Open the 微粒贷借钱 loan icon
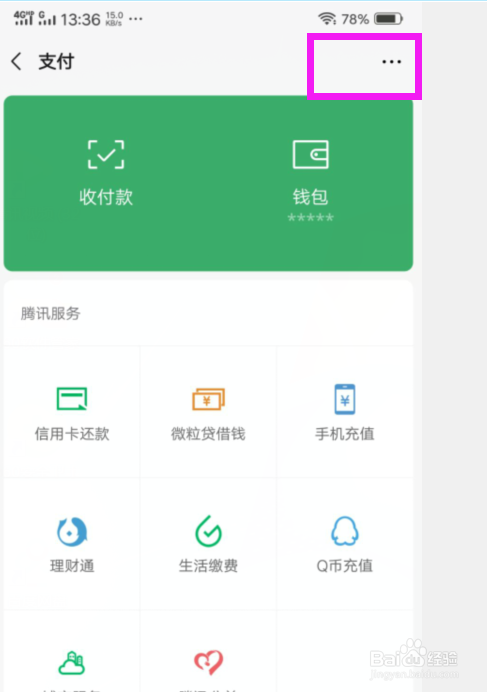This screenshot has height=692, width=487. (x=208, y=399)
